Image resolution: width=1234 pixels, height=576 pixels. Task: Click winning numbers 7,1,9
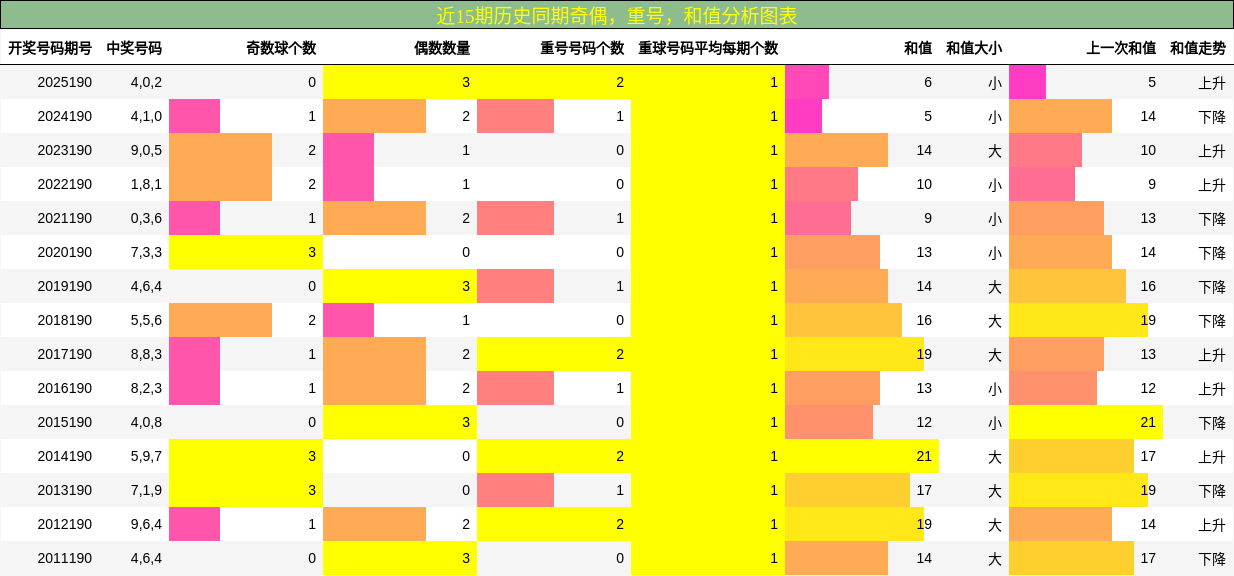146,490
